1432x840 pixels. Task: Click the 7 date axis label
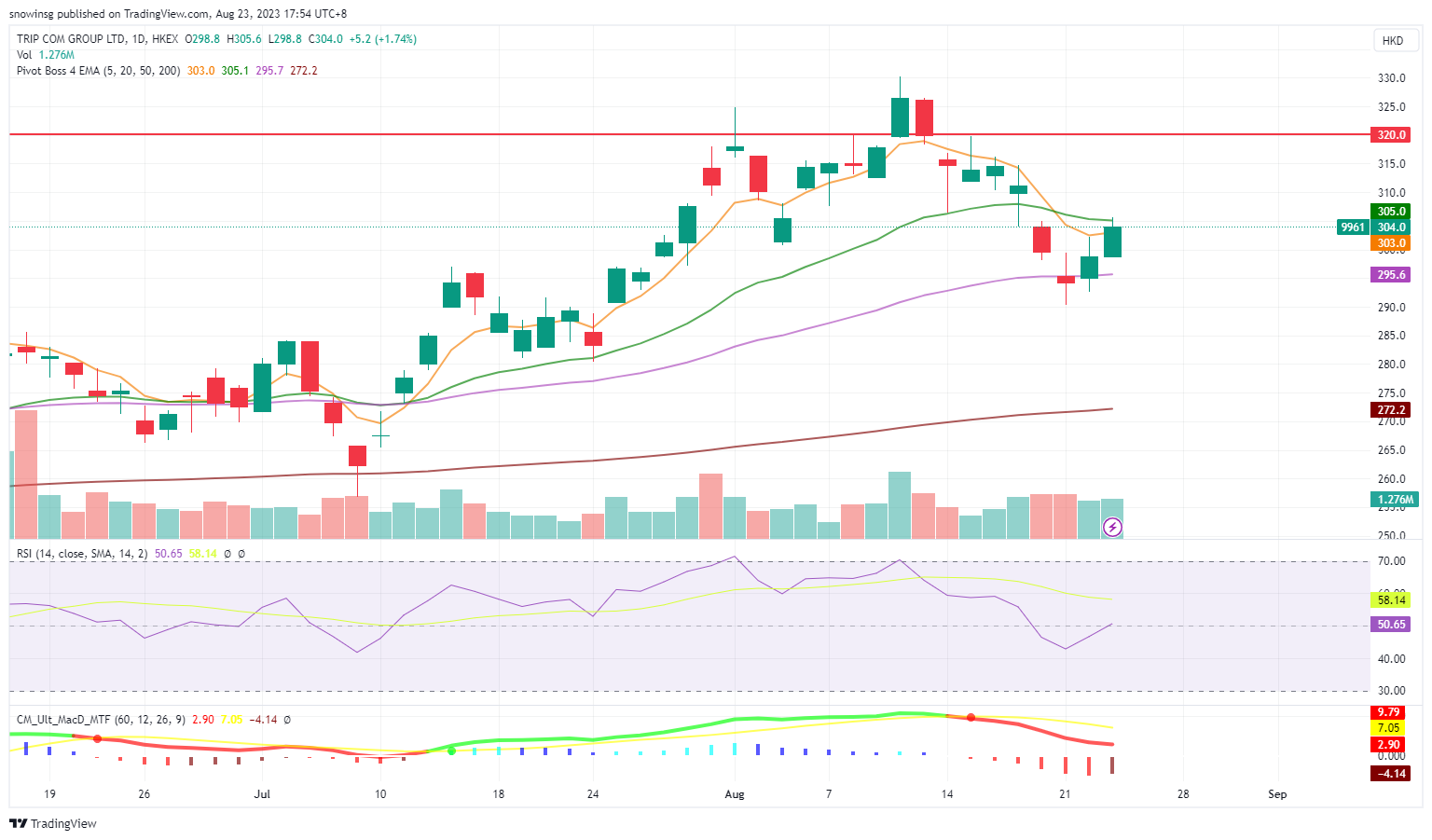click(x=829, y=794)
